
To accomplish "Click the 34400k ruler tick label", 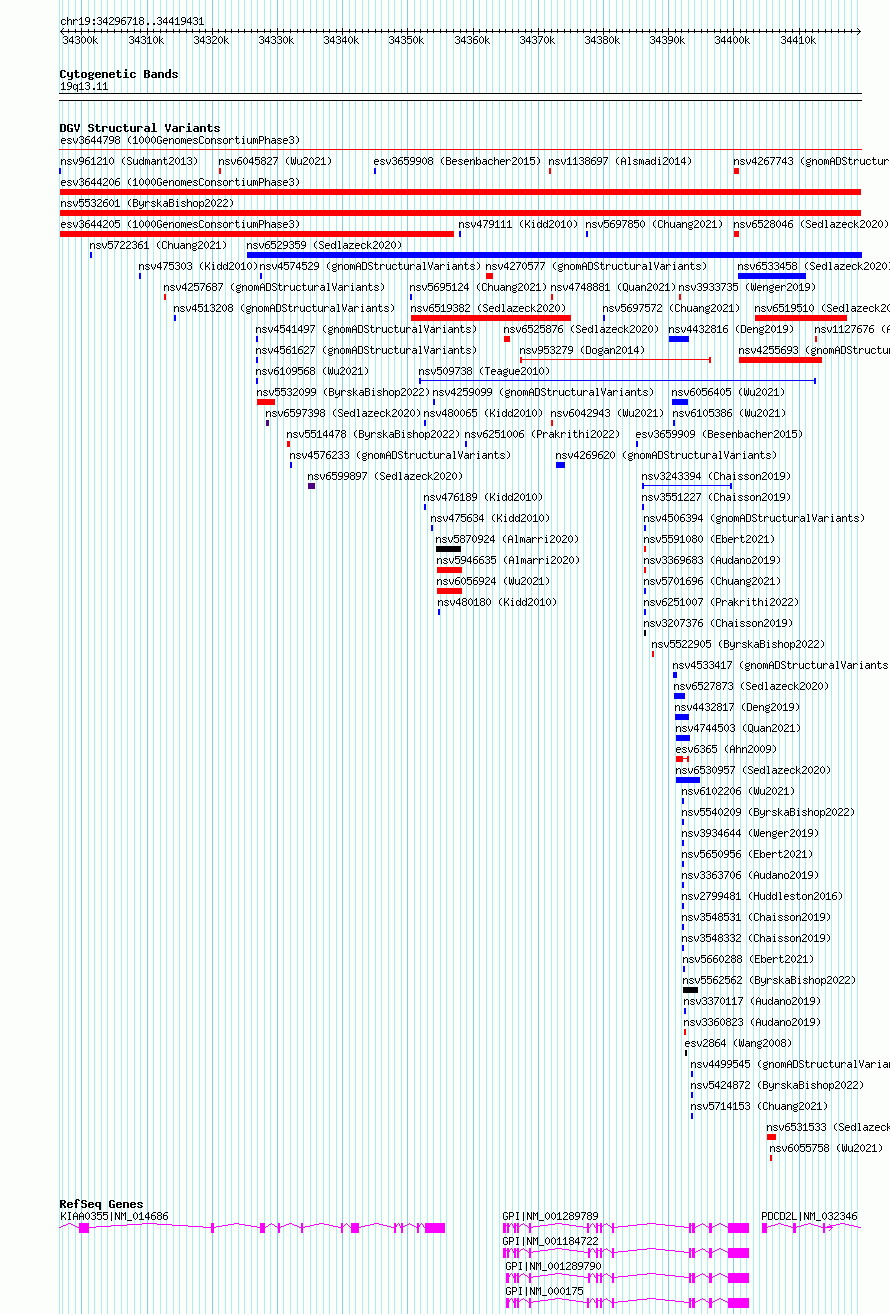I will 732,40.
